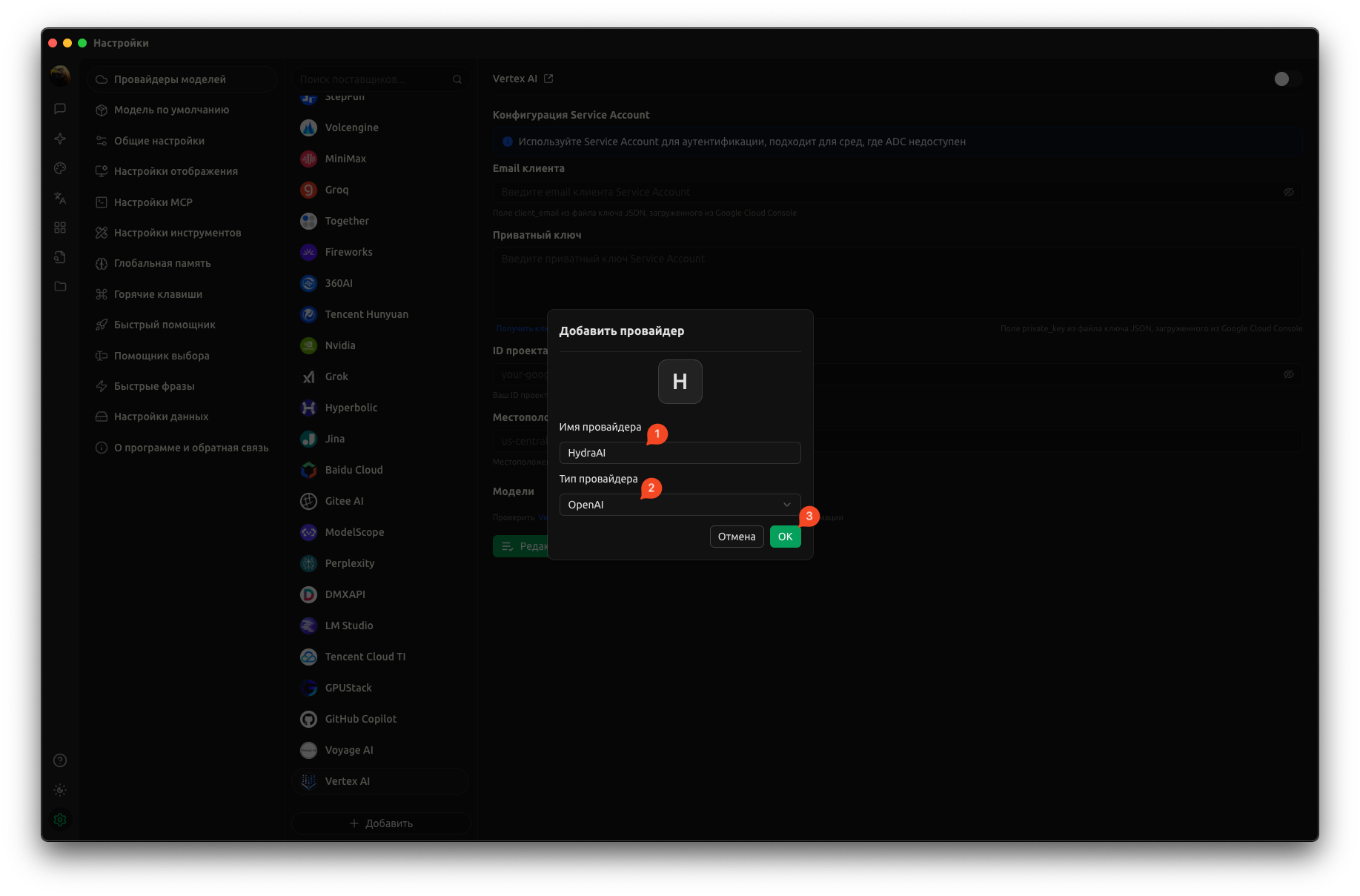
Task: Select Groq provider icon
Action: click(x=309, y=190)
